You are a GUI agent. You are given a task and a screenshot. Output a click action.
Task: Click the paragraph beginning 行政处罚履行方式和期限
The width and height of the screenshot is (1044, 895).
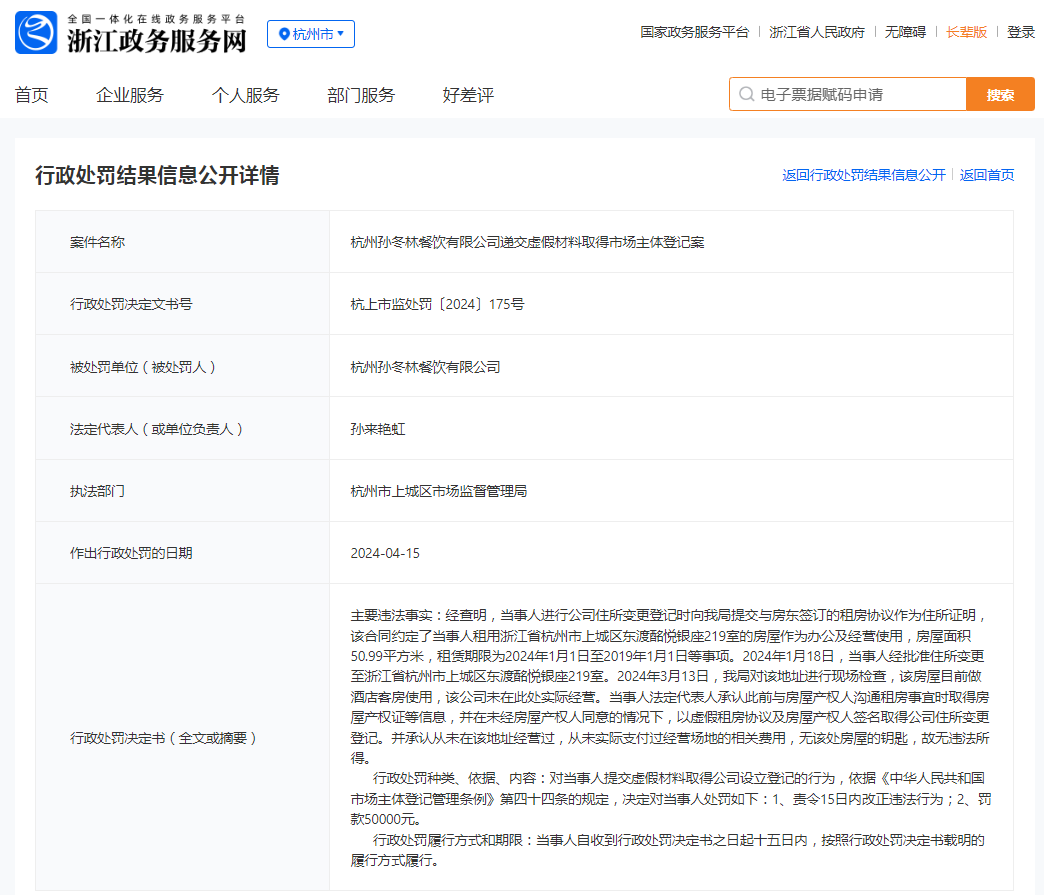(x=668, y=850)
